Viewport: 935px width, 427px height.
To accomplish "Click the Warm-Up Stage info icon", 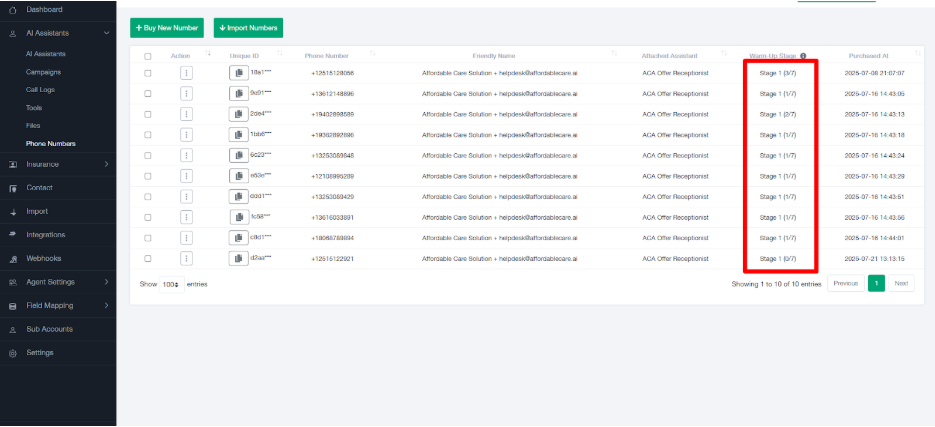I will click(x=803, y=56).
